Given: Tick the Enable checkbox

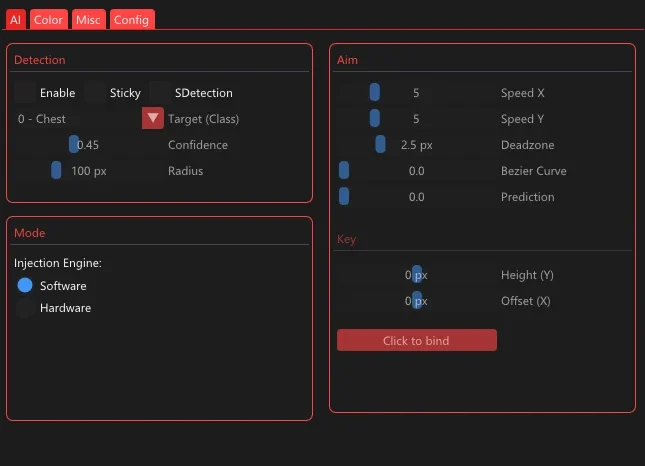Looking at the screenshot, I should (x=25, y=93).
